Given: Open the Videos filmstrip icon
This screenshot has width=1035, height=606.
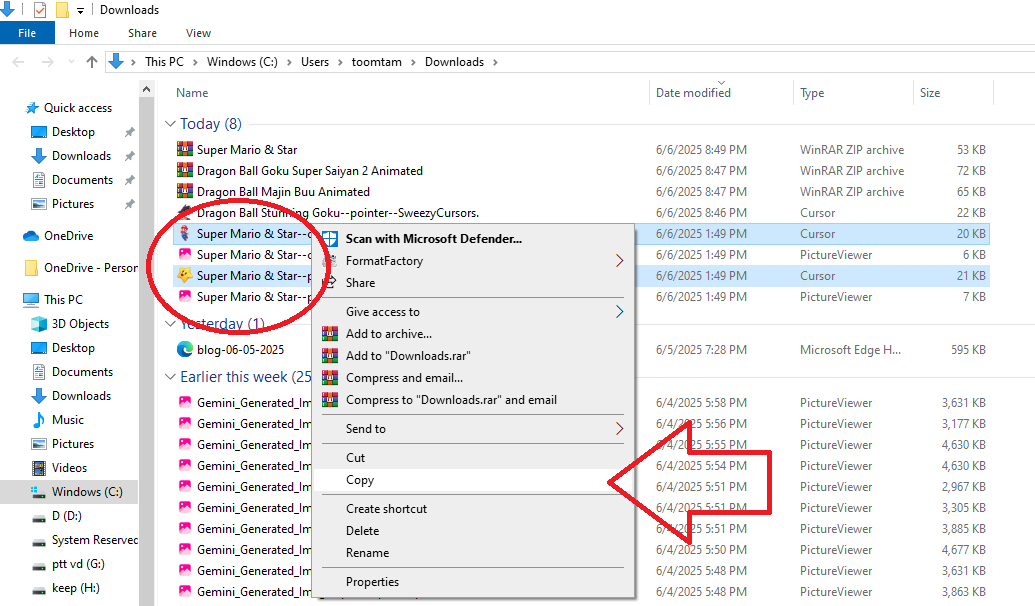Looking at the screenshot, I should point(39,468).
